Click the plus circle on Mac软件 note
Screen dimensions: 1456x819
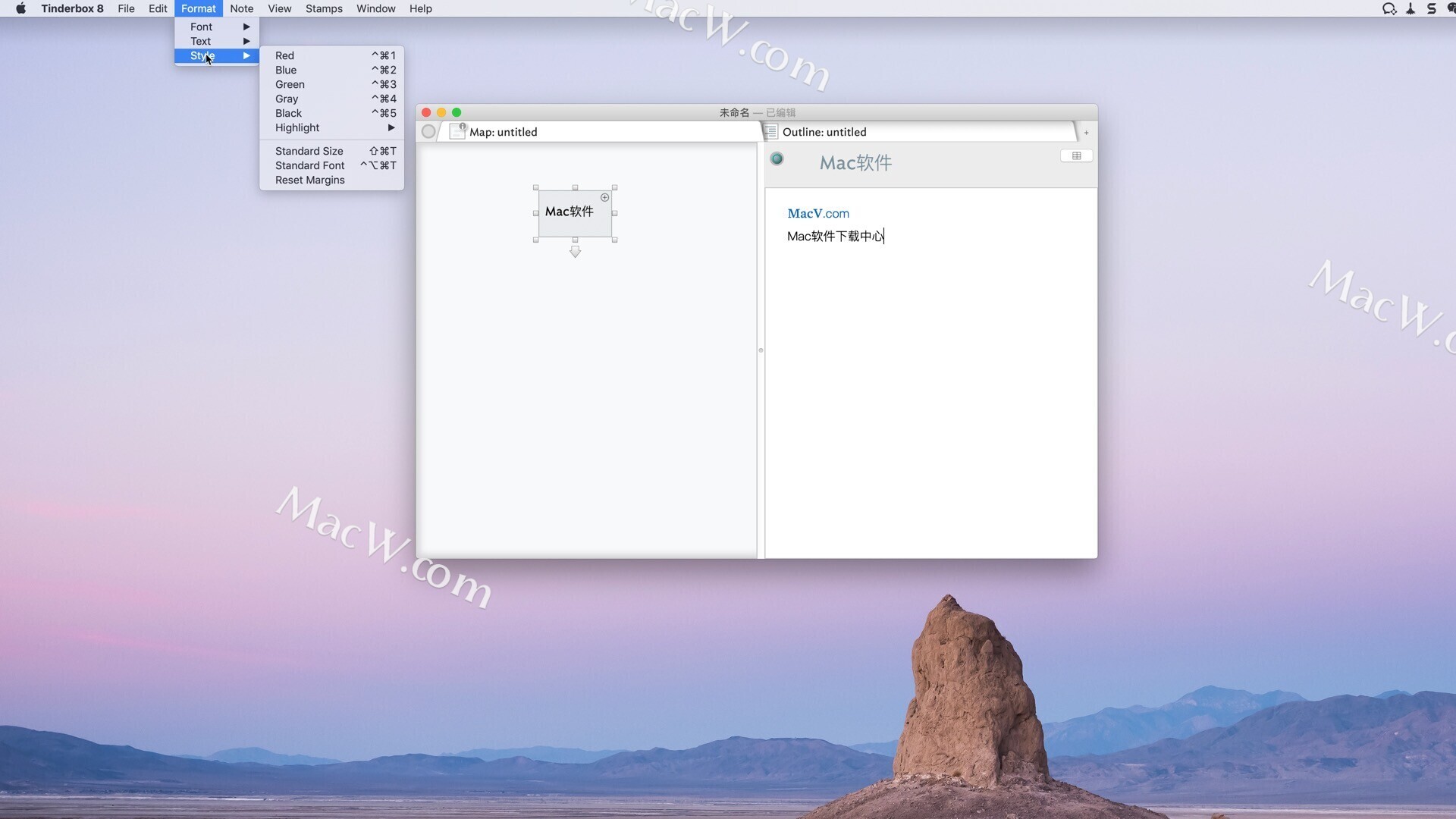604,197
